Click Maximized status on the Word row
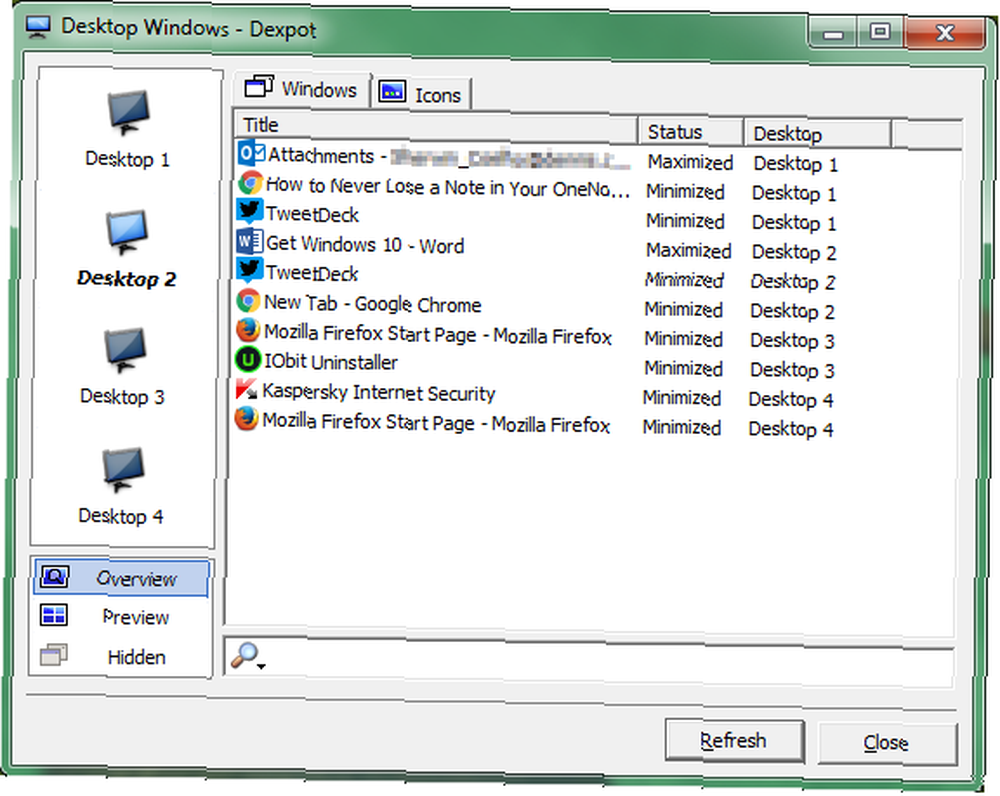This screenshot has width=1000, height=796. 689,251
